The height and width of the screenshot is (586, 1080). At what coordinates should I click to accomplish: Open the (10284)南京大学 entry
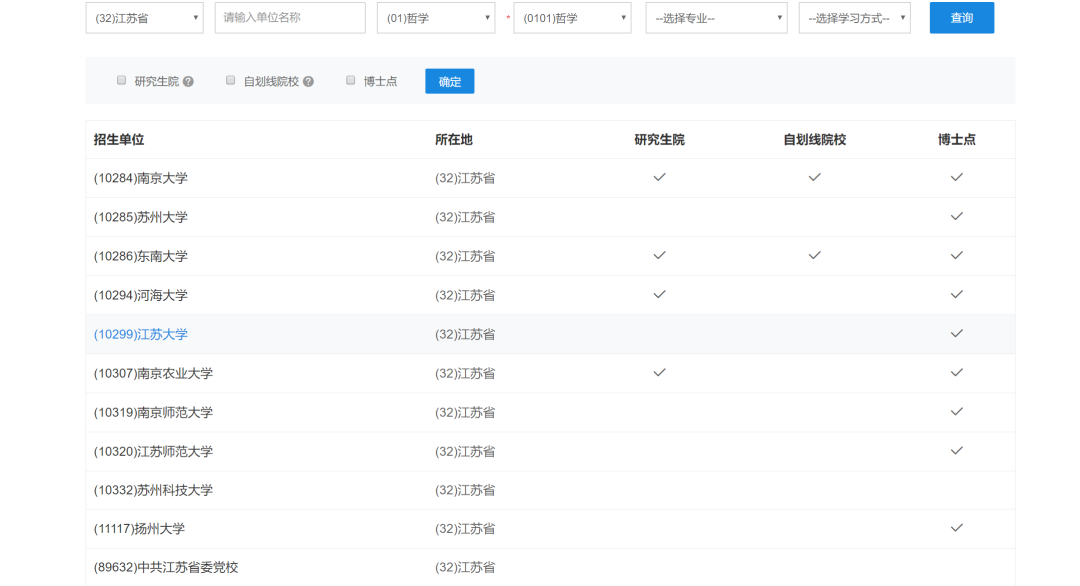(x=141, y=178)
